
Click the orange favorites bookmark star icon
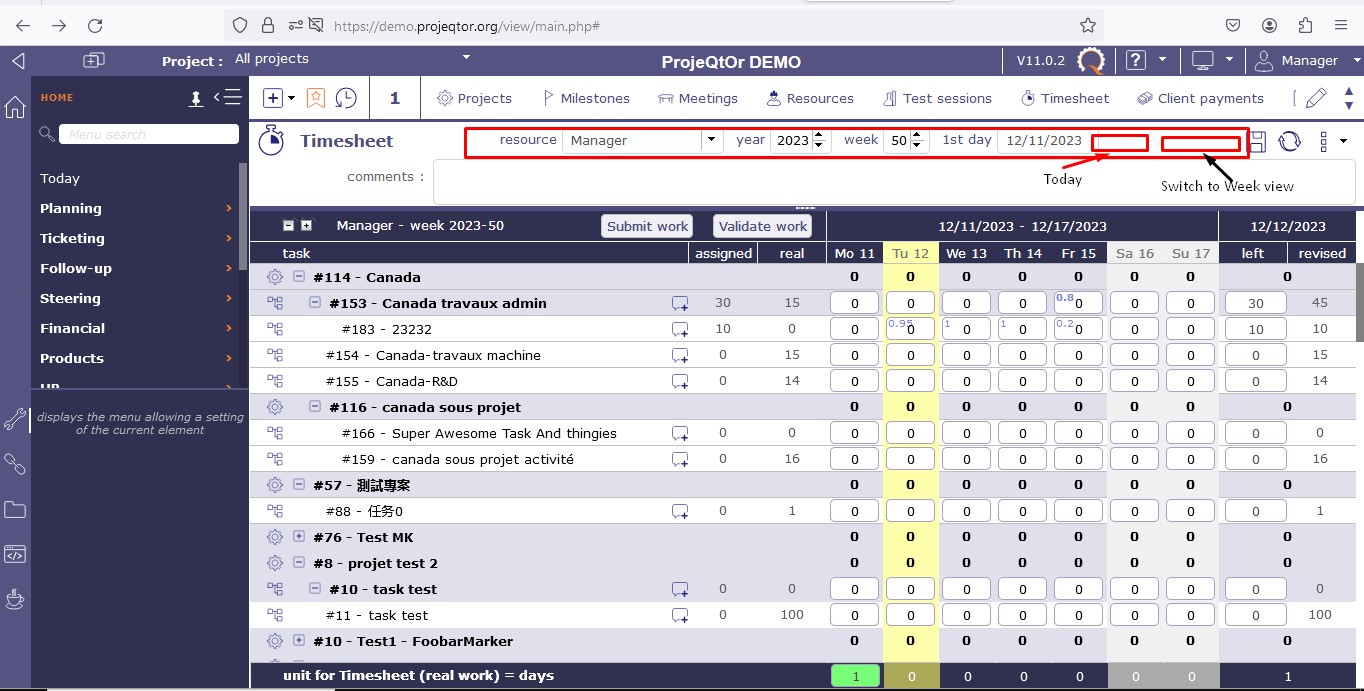click(x=316, y=98)
